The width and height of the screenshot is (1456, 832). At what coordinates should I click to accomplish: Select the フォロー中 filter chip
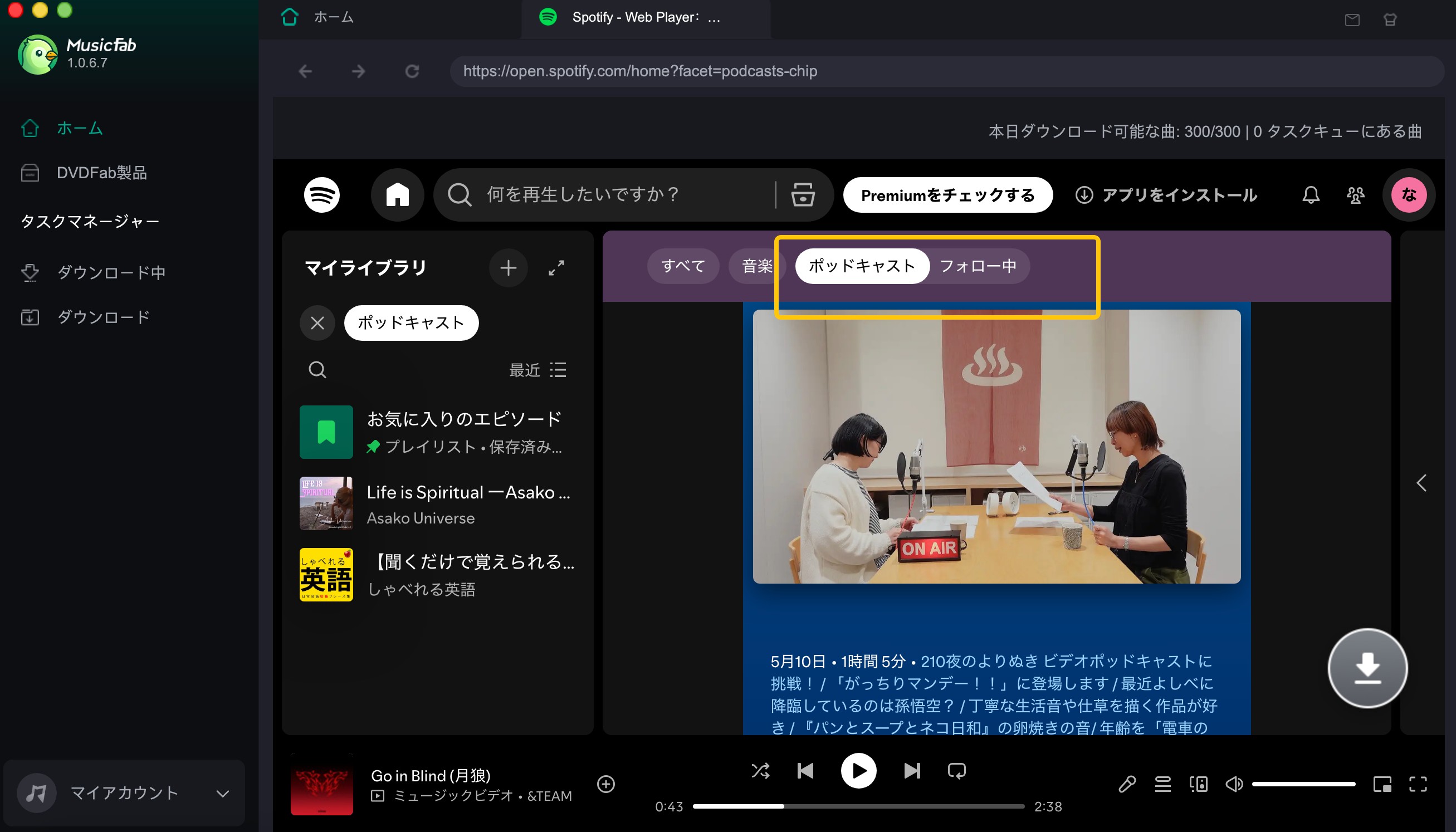[978, 266]
